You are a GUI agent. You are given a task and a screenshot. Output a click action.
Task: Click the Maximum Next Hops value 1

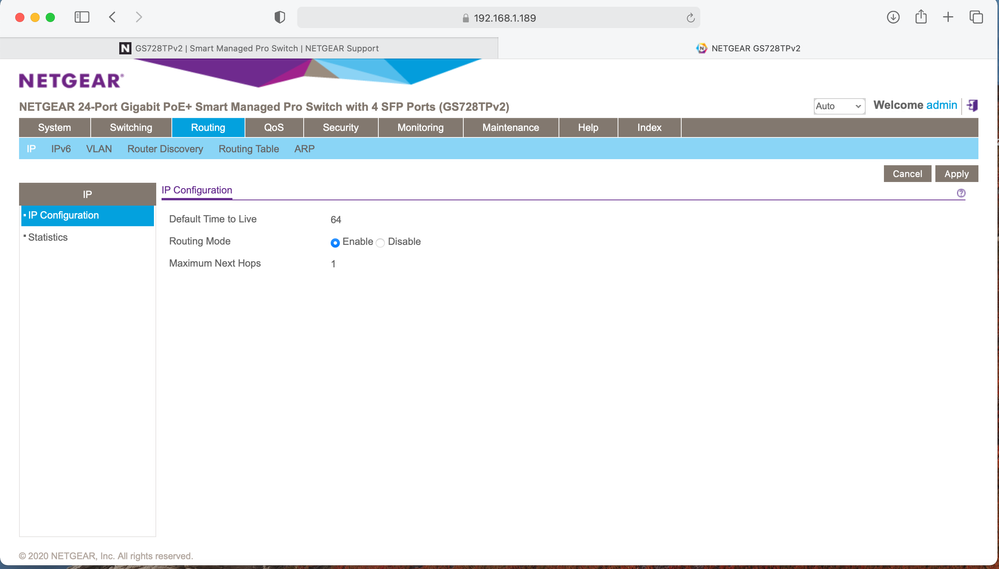(333, 264)
